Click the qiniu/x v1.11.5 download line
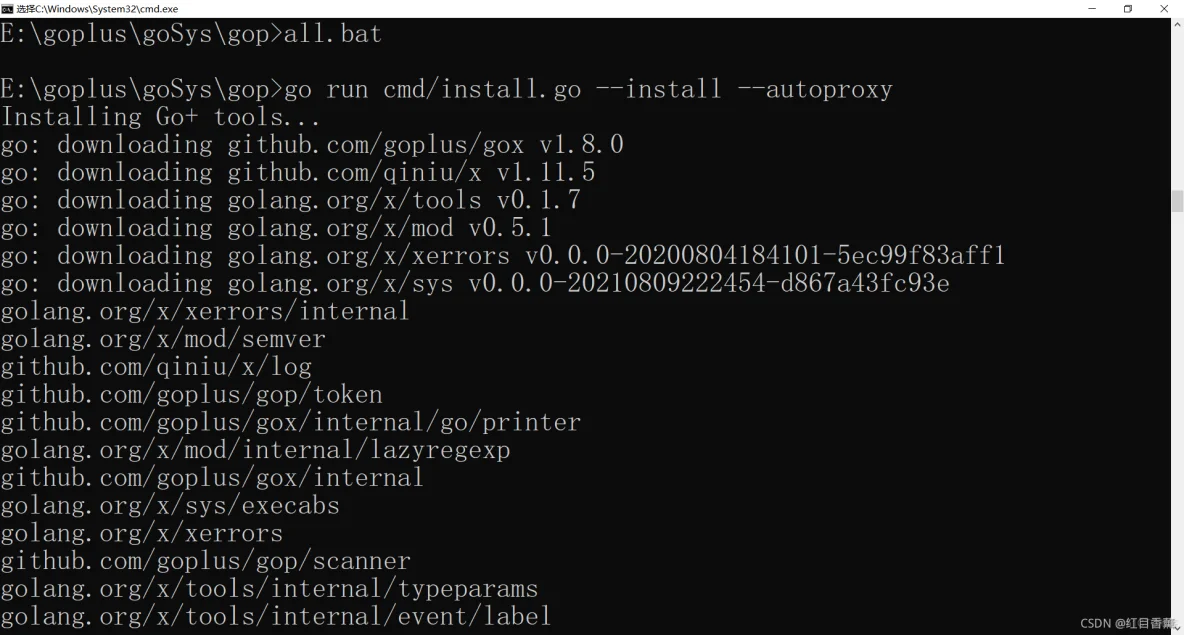Viewport: 1184px width, 635px height. pos(298,173)
